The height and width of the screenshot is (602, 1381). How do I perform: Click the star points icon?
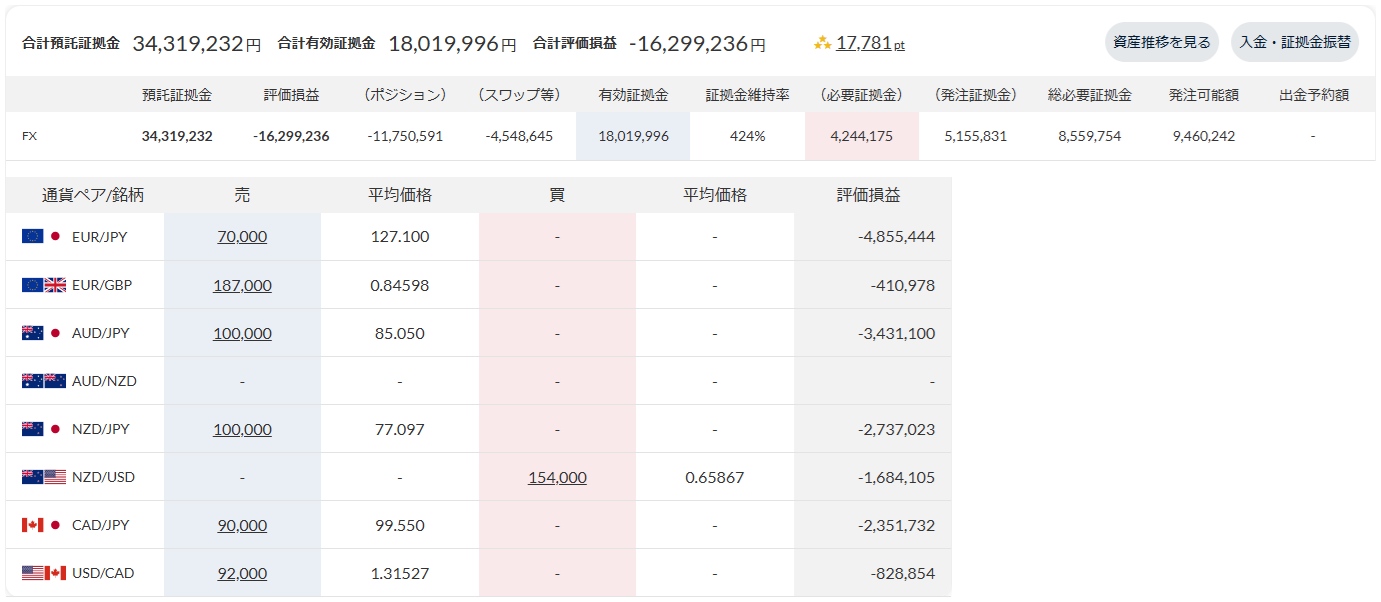pos(822,43)
